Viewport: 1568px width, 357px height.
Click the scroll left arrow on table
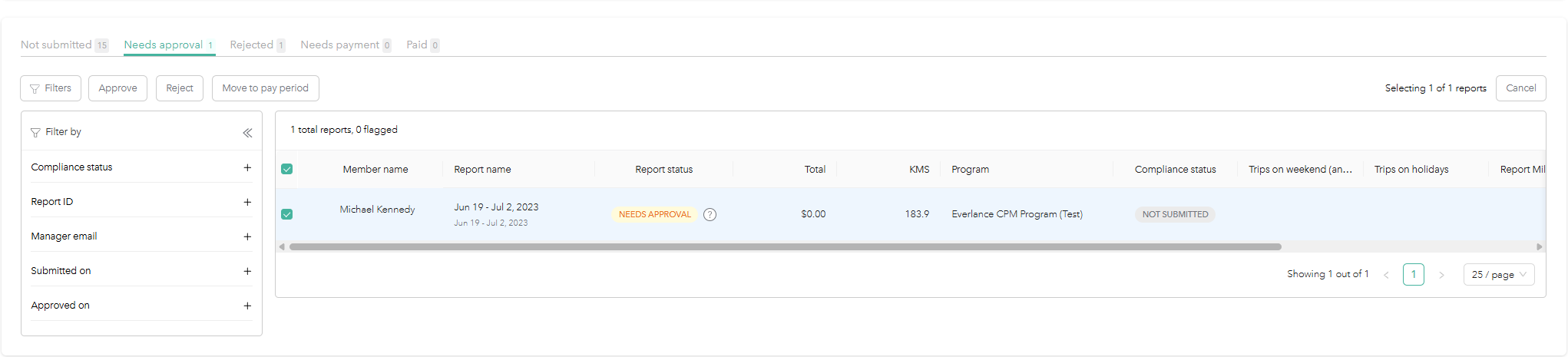[282, 247]
